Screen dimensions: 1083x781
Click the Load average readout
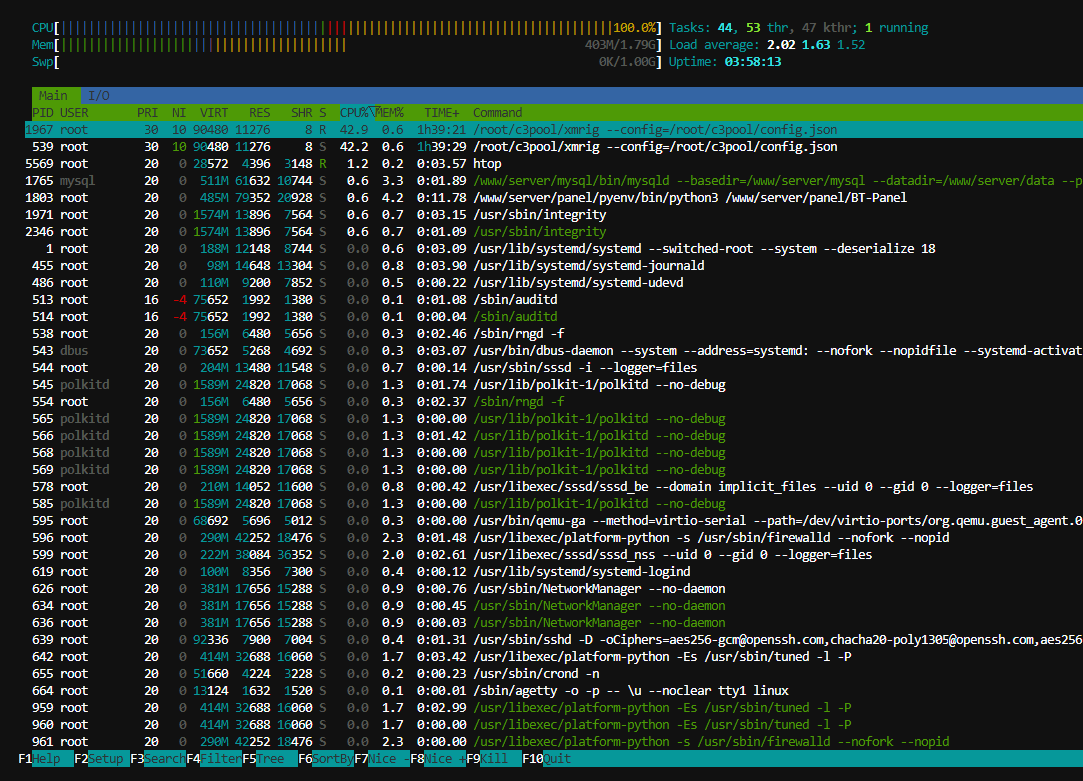(767, 45)
